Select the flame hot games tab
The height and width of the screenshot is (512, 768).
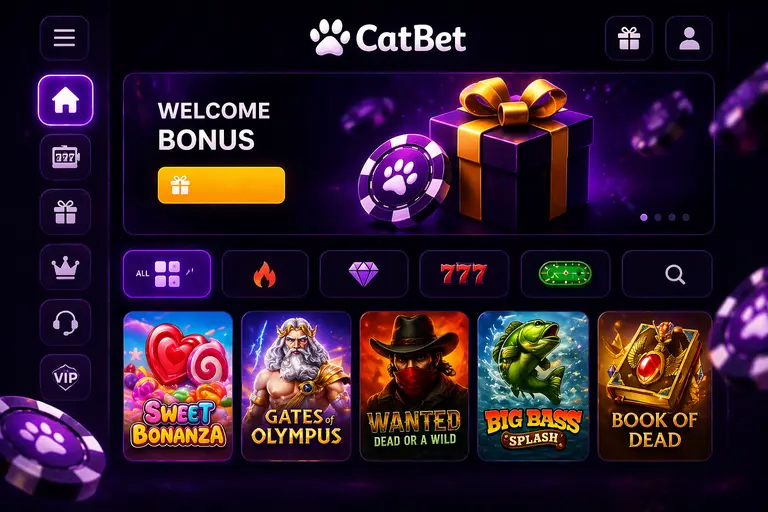[265, 274]
